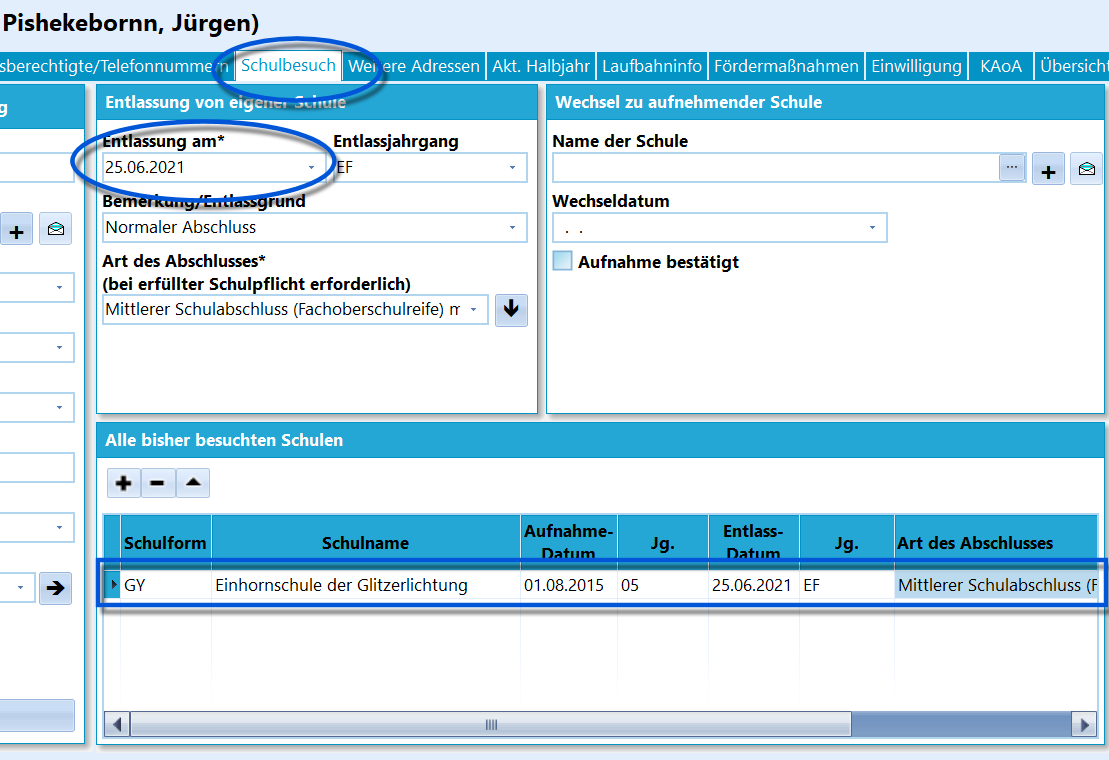Viewport: 1109px width, 760px height.
Task: Open the Einwilligung tab
Action: tap(917, 66)
